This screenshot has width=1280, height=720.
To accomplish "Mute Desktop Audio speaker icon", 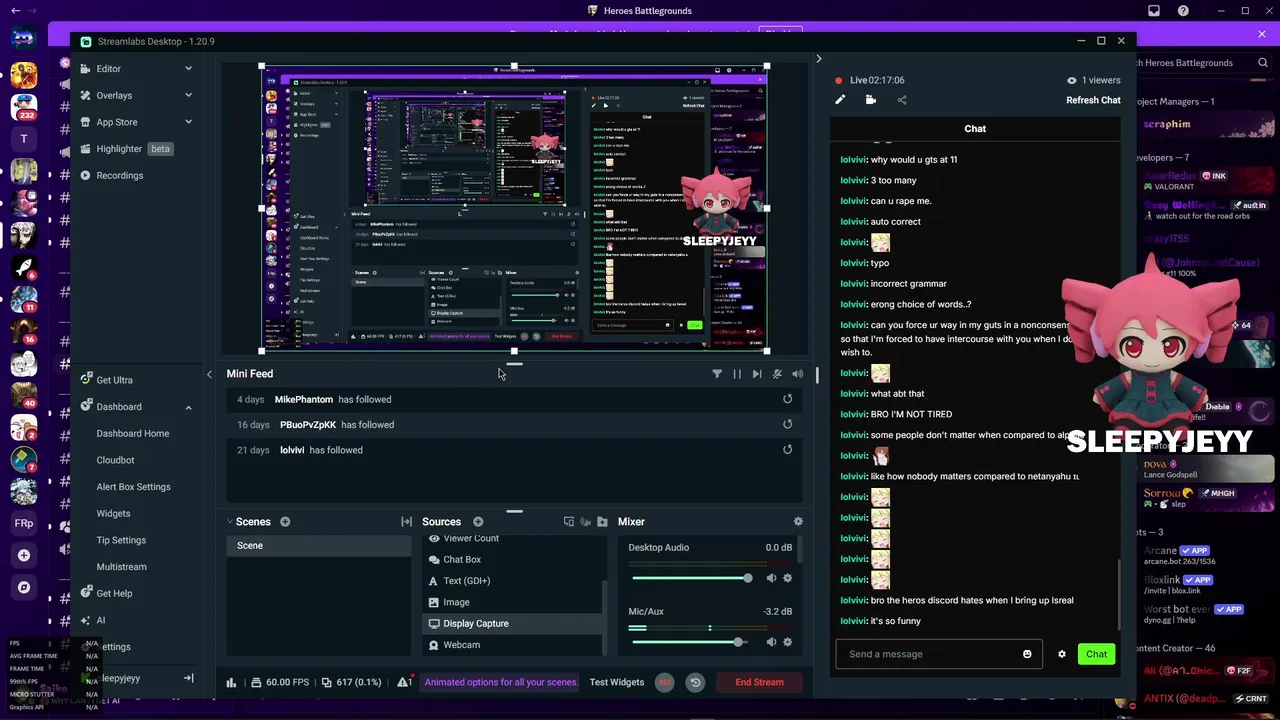I will pyautogui.click(x=771, y=578).
